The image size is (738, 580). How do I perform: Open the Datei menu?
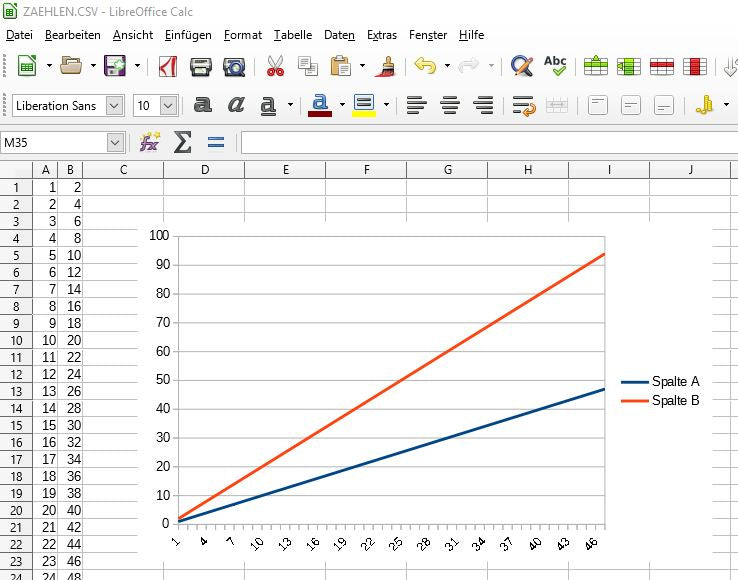(x=19, y=35)
